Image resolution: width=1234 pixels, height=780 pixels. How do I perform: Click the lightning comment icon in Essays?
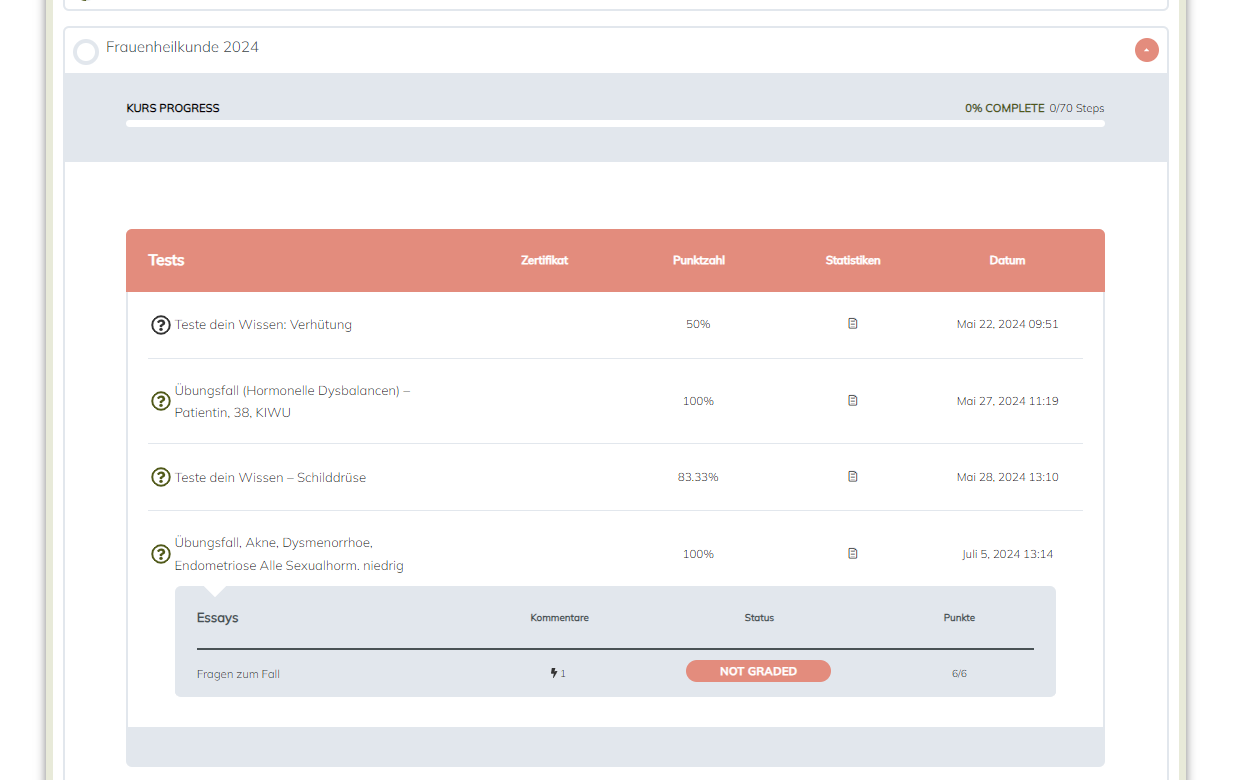555,673
